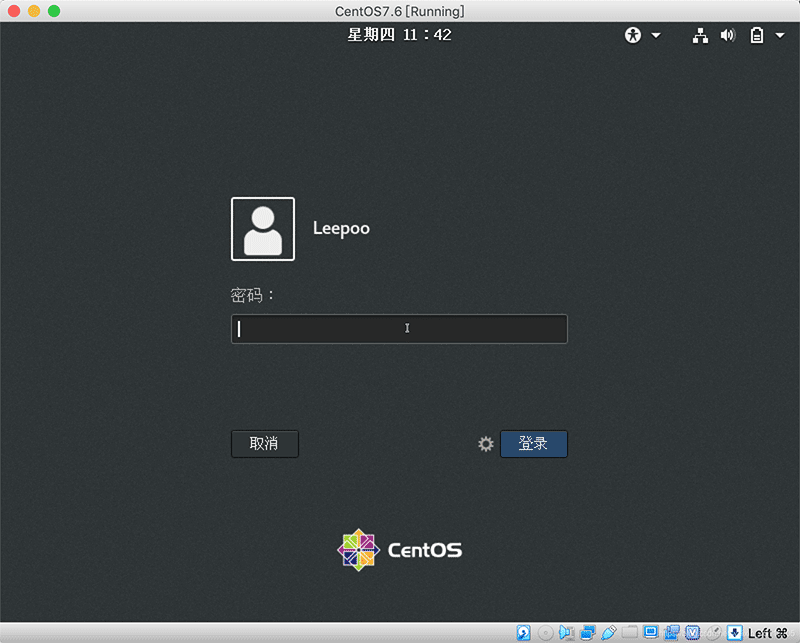Image resolution: width=800 pixels, height=643 pixels.
Task: Click the volume icon in the top bar
Action: tap(726, 35)
